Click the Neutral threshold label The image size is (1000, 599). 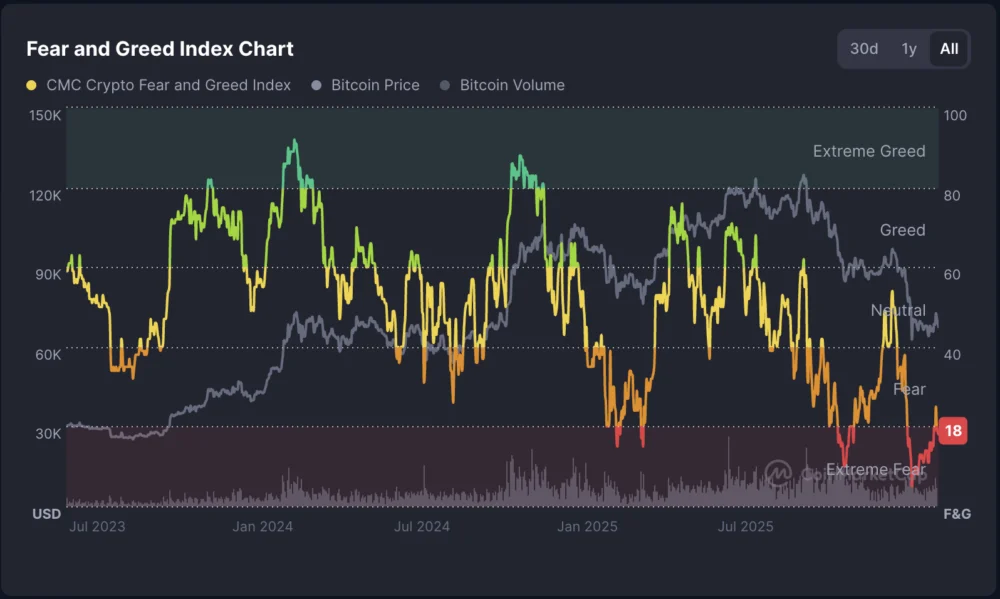898,311
